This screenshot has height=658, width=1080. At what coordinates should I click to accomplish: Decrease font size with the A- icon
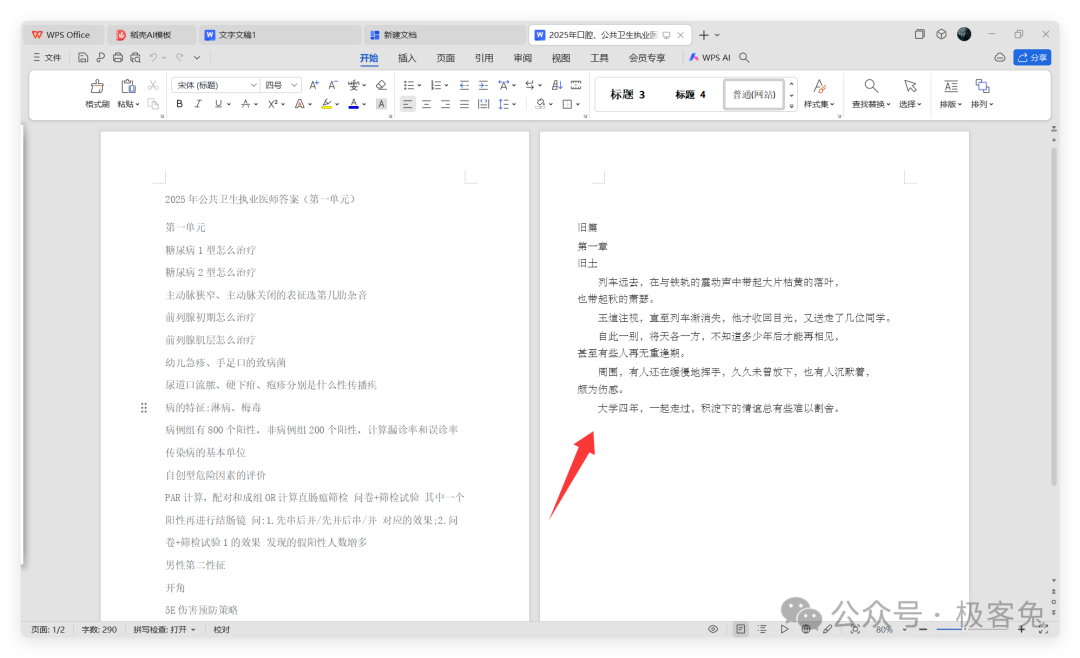(x=333, y=85)
